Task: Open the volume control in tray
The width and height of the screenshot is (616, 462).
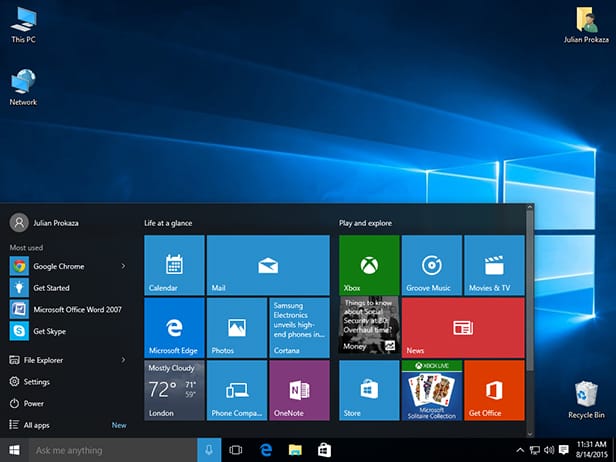Action: pos(549,450)
